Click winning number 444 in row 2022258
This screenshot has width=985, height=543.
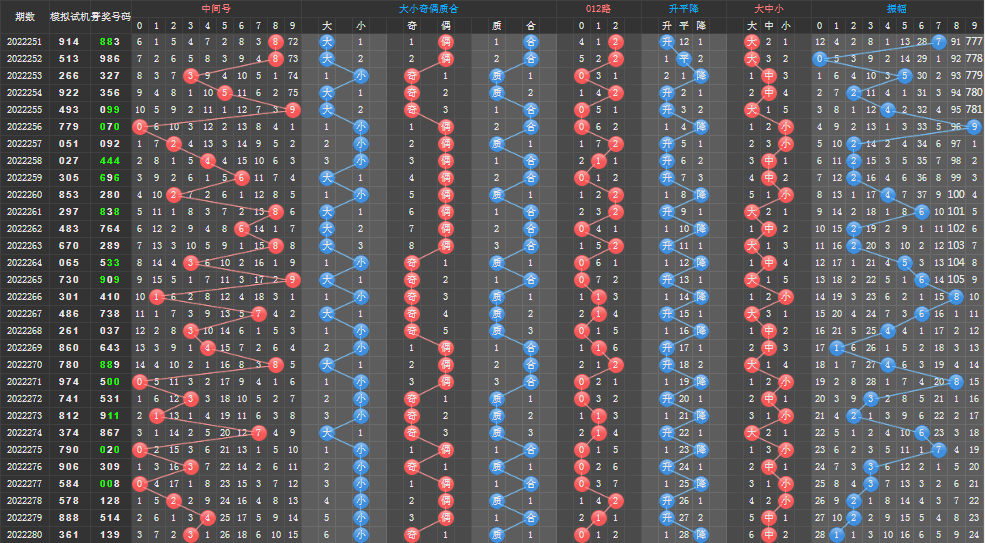coord(109,161)
